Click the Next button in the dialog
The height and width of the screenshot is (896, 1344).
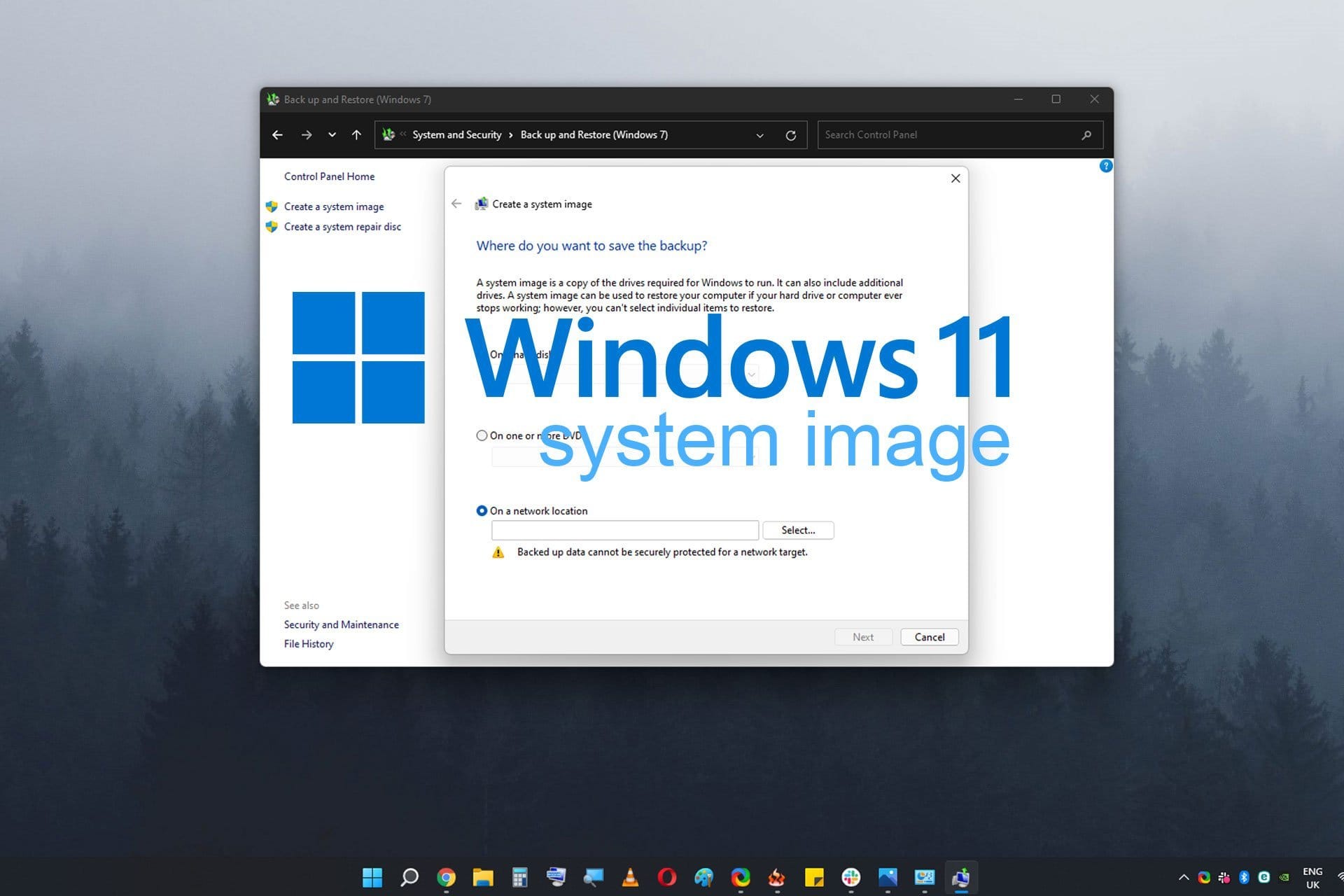click(863, 637)
